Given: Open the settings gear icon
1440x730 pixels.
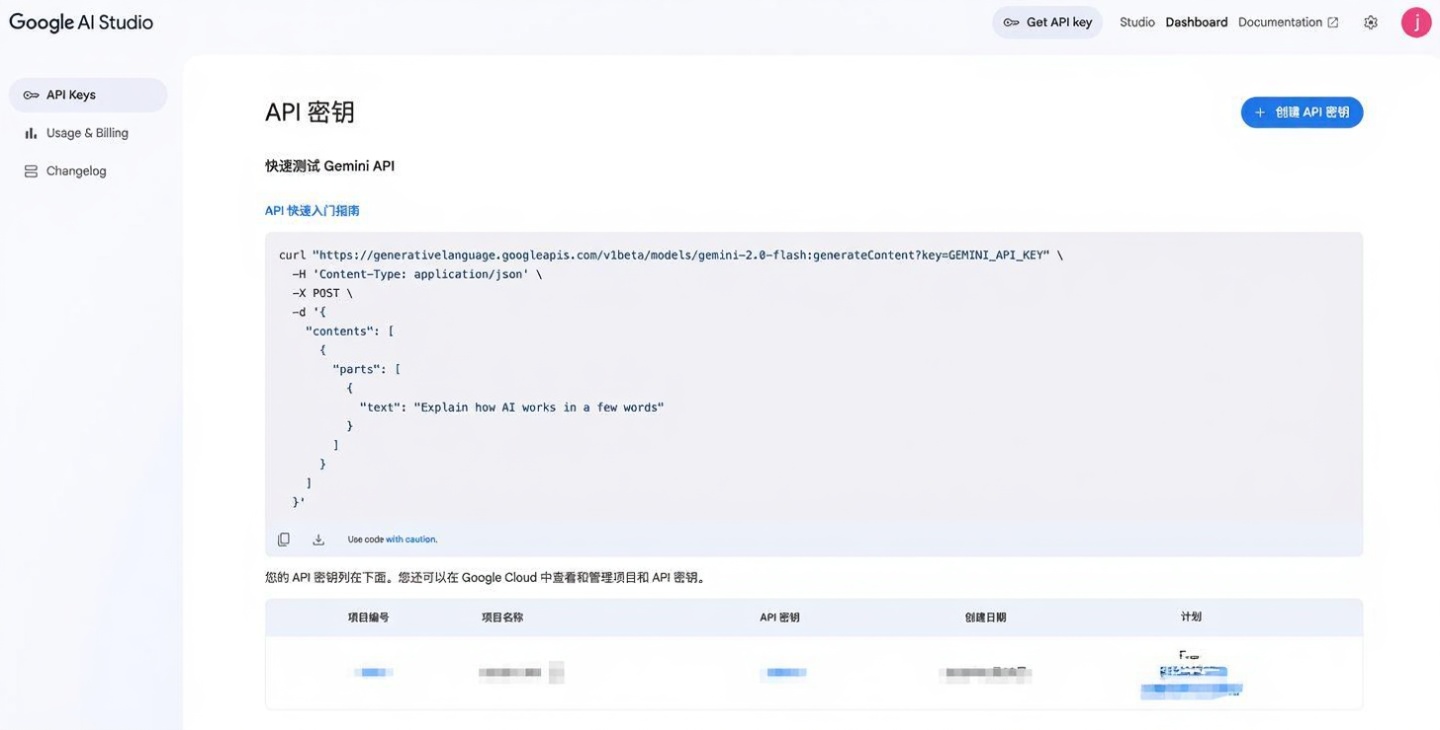Looking at the screenshot, I should 1371,22.
